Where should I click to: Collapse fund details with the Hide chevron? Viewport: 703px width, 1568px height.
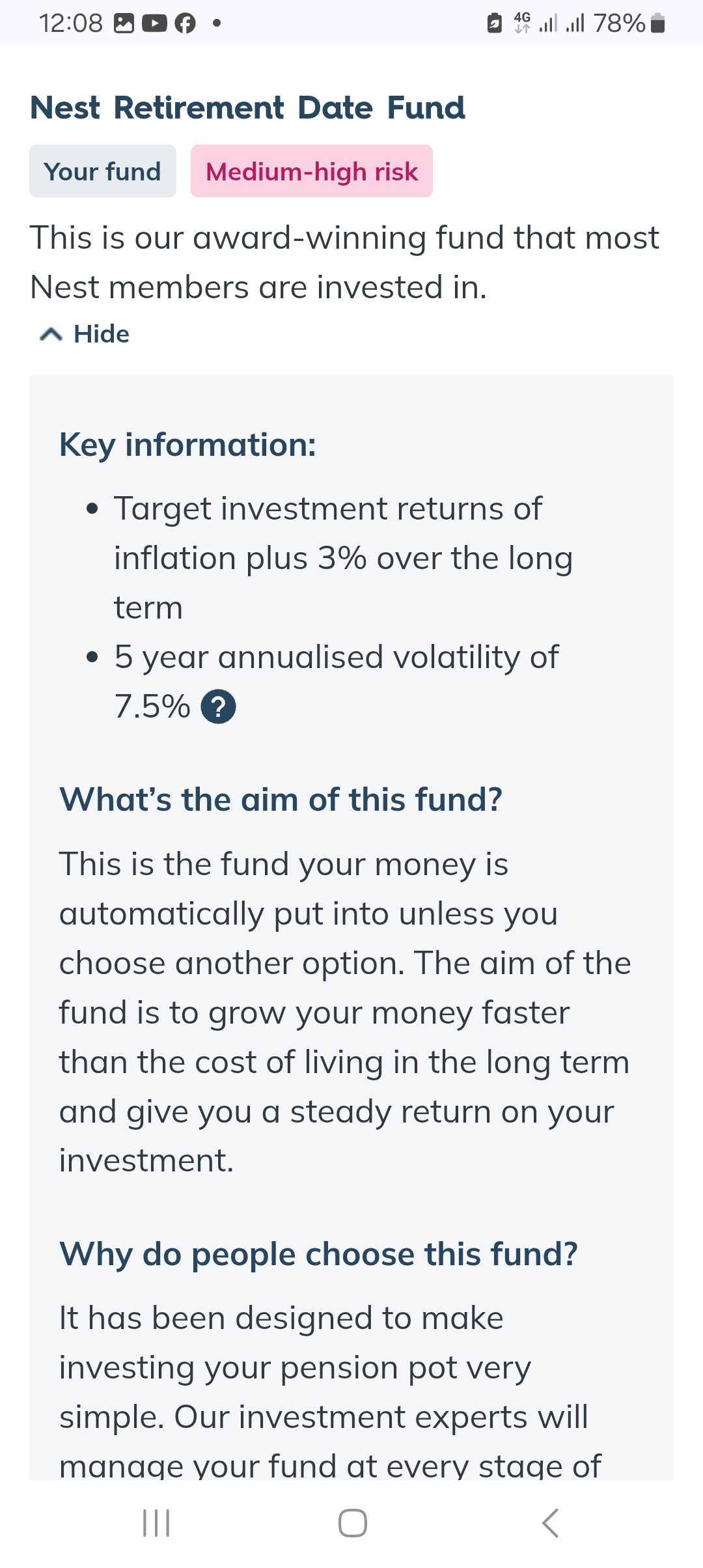click(x=51, y=335)
